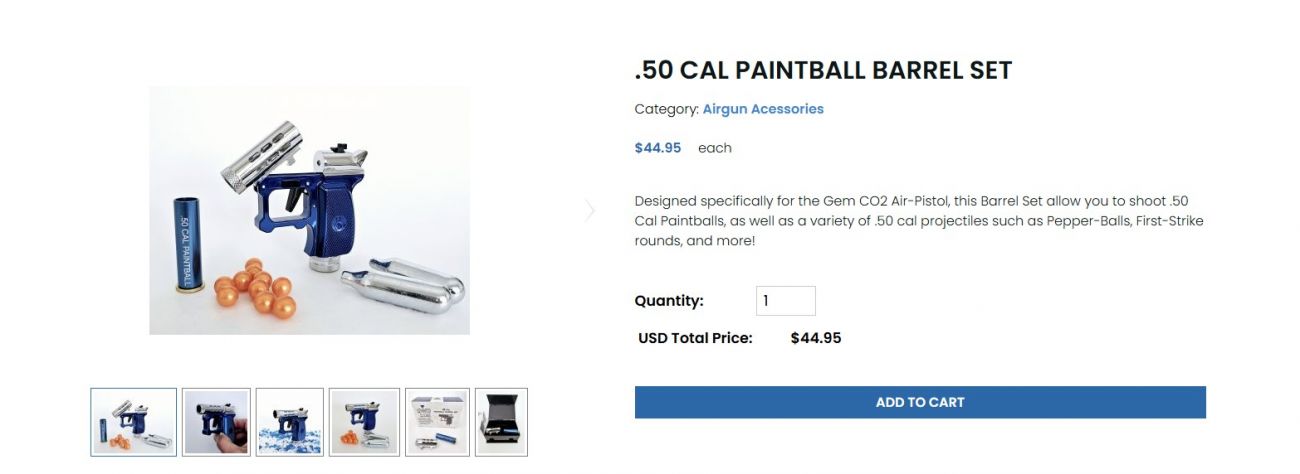Viewport: 1300px width, 474px height.
Task: Select the thumbnail of hand holding pistol
Action: point(216,422)
